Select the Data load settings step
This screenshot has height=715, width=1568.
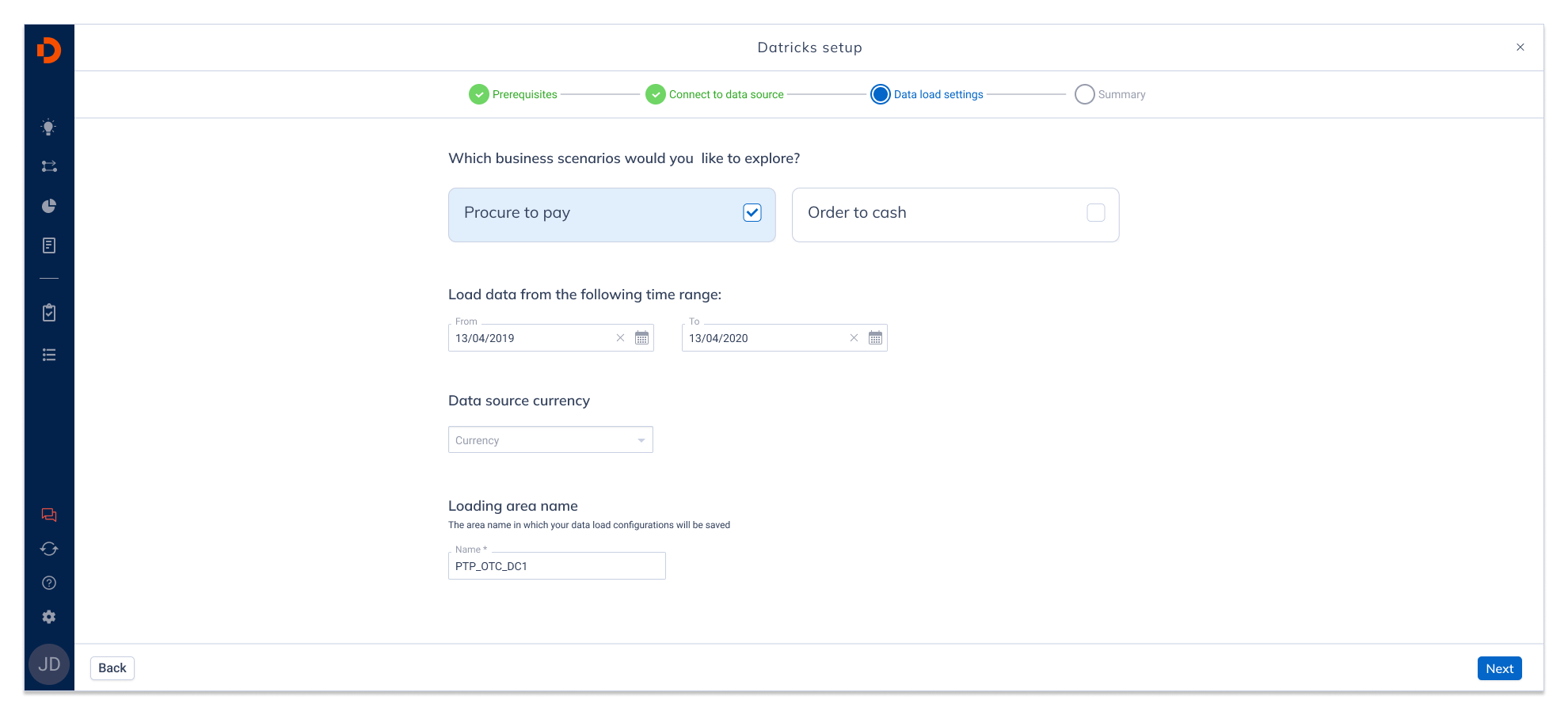click(927, 94)
